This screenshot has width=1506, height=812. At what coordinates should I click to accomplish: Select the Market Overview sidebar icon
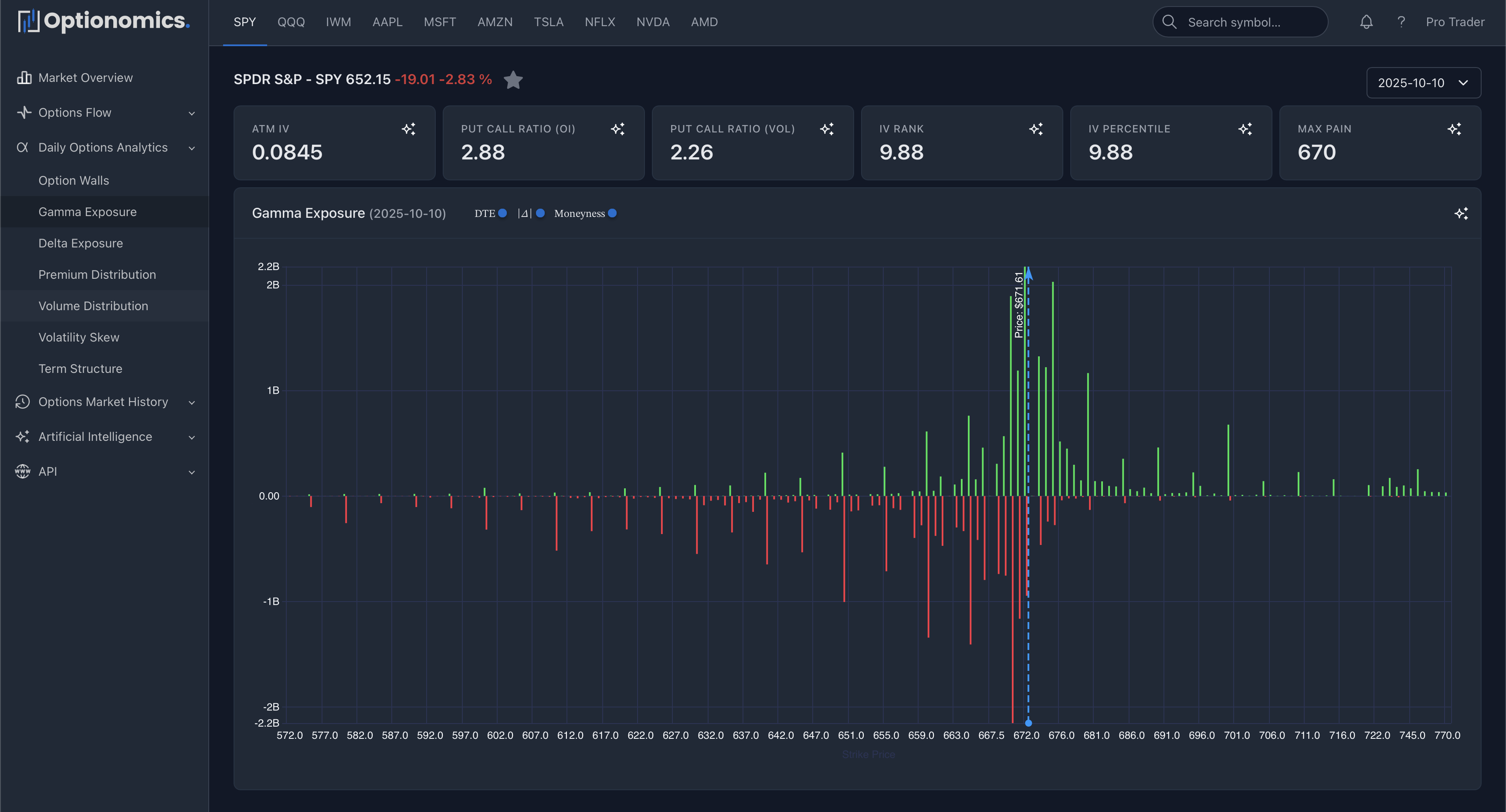pos(24,77)
